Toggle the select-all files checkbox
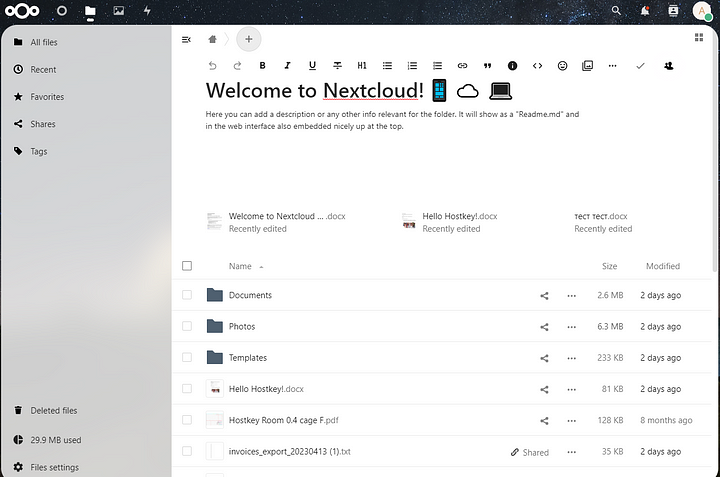 pyautogui.click(x=187, y=266)
